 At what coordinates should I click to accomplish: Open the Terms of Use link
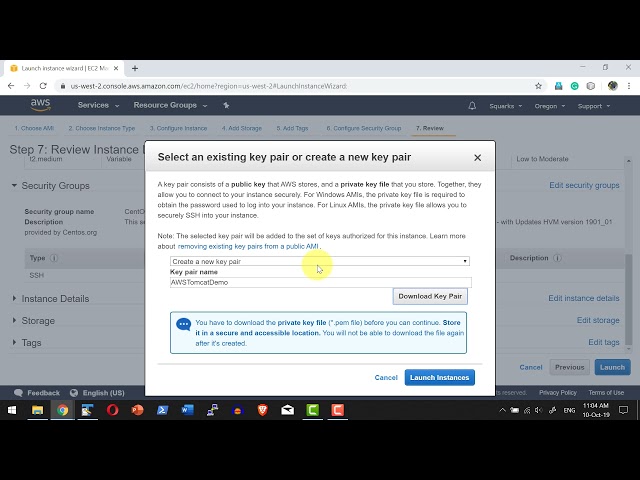[606, 393]
